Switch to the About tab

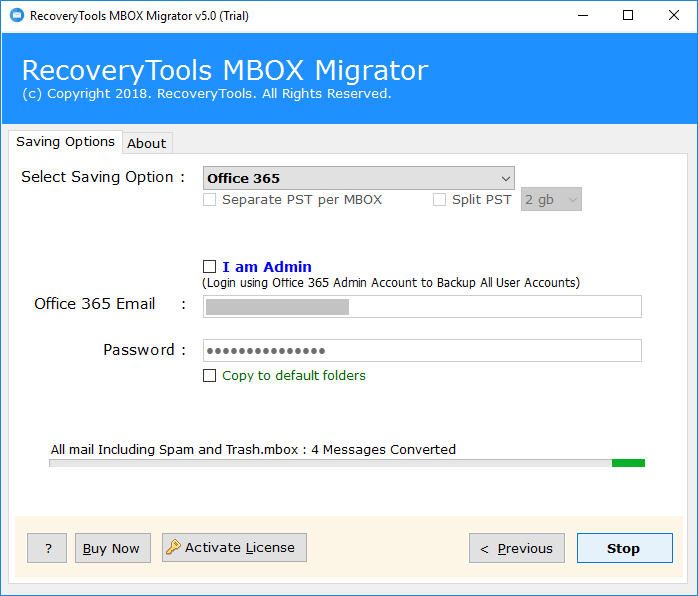tap(147, 143)
